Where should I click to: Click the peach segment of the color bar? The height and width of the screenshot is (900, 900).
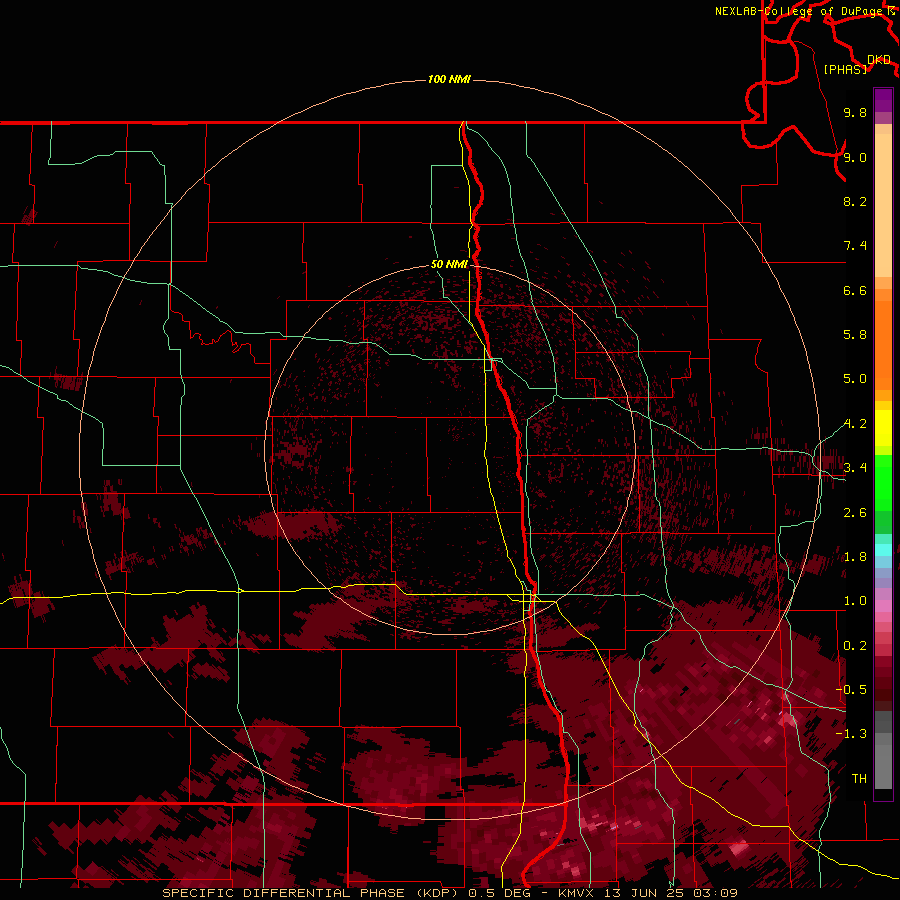(883, 205)
